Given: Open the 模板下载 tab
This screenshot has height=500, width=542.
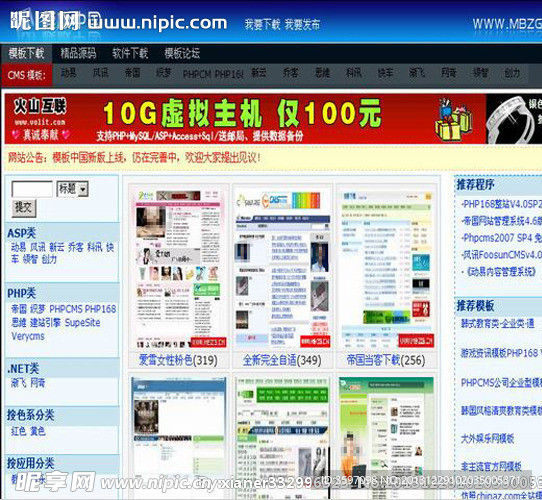Looking at the screenshot, I should pos(27,54).
